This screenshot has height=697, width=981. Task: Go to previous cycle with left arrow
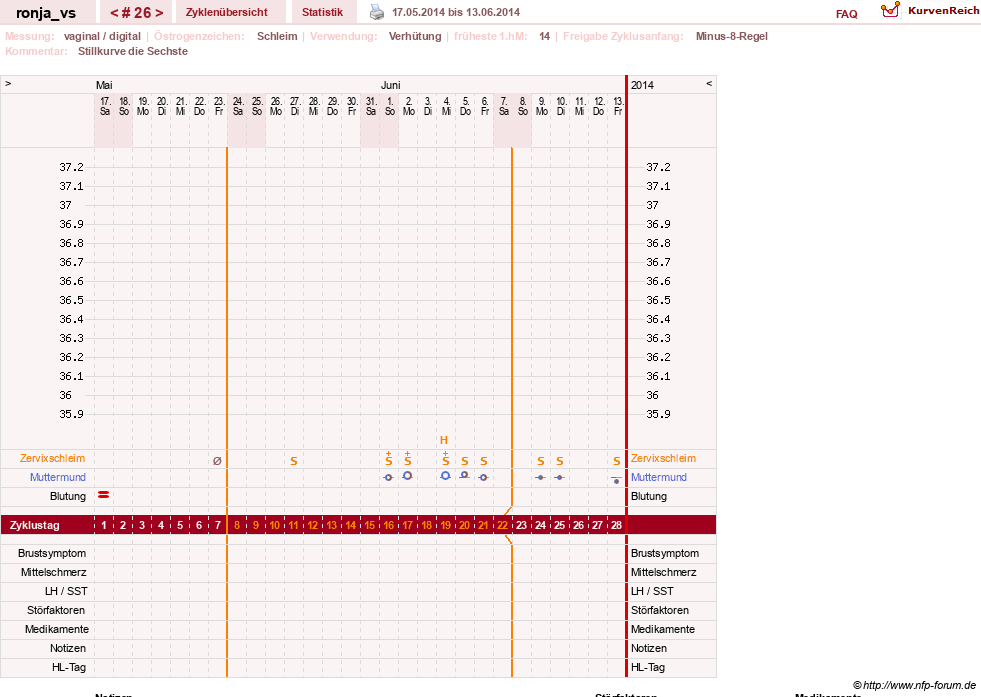coord(114,13)
